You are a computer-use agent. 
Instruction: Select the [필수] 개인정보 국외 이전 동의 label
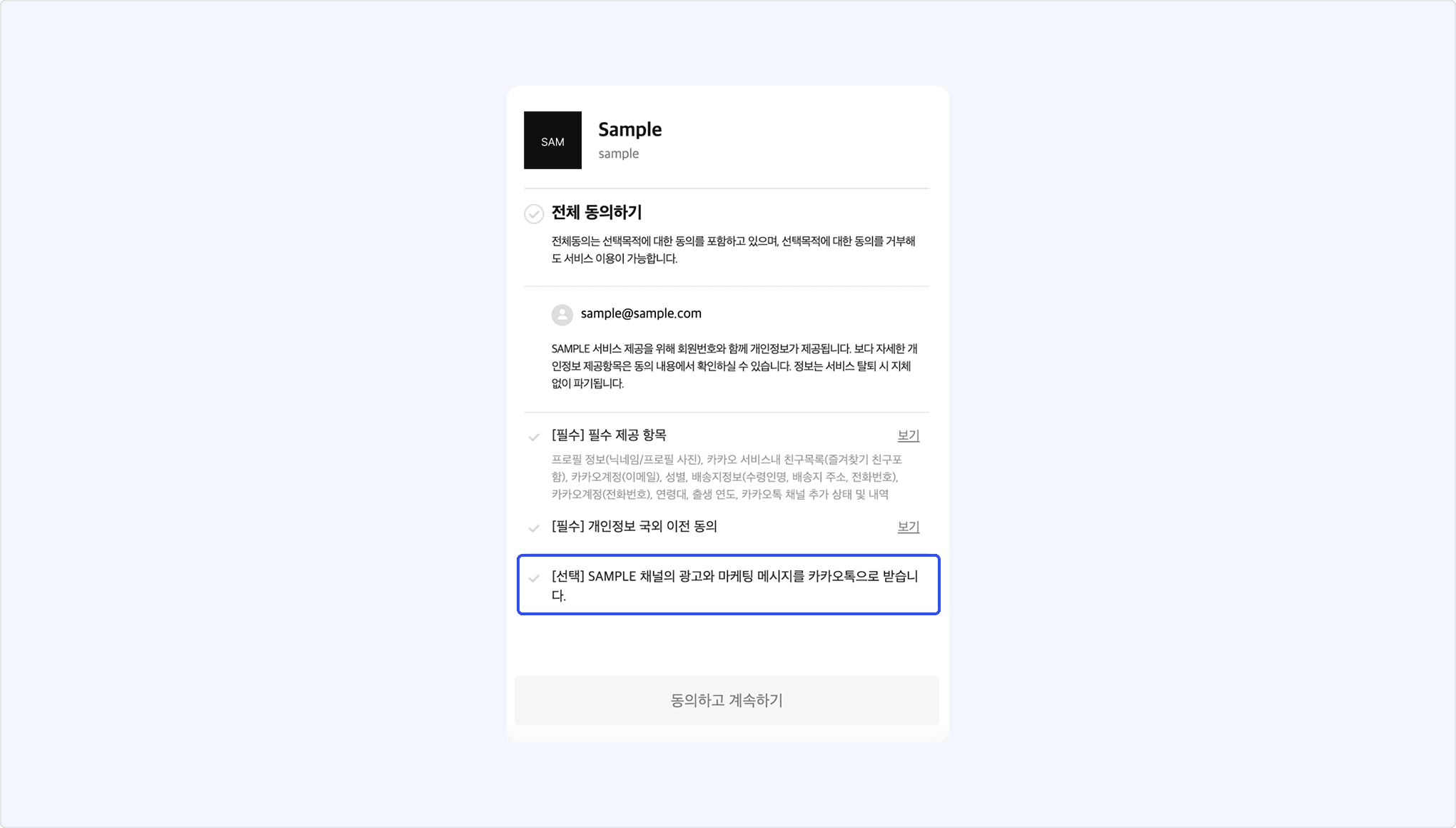point(635,526)
